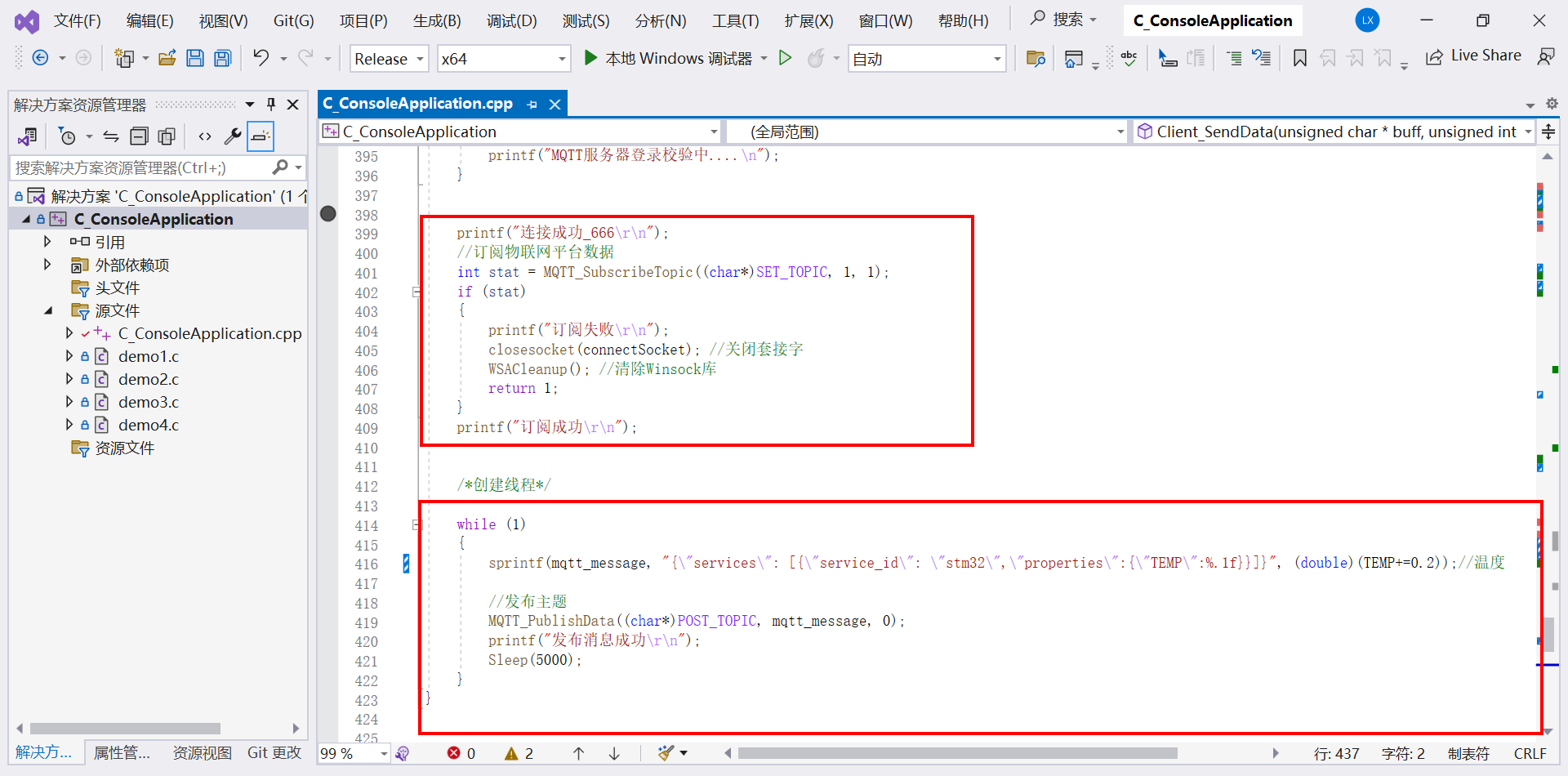Toggle preview selected items icon

pos(261,136)
